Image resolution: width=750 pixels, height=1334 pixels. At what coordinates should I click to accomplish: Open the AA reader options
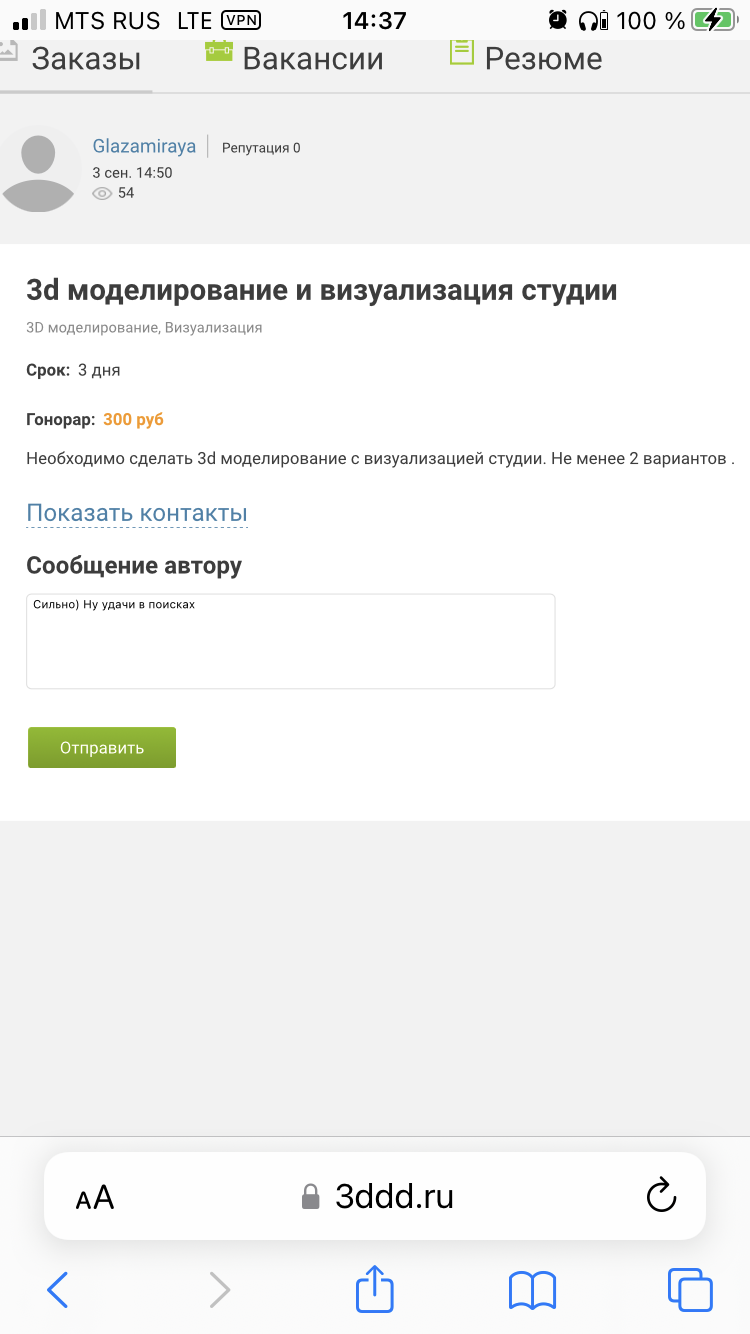95,1197
